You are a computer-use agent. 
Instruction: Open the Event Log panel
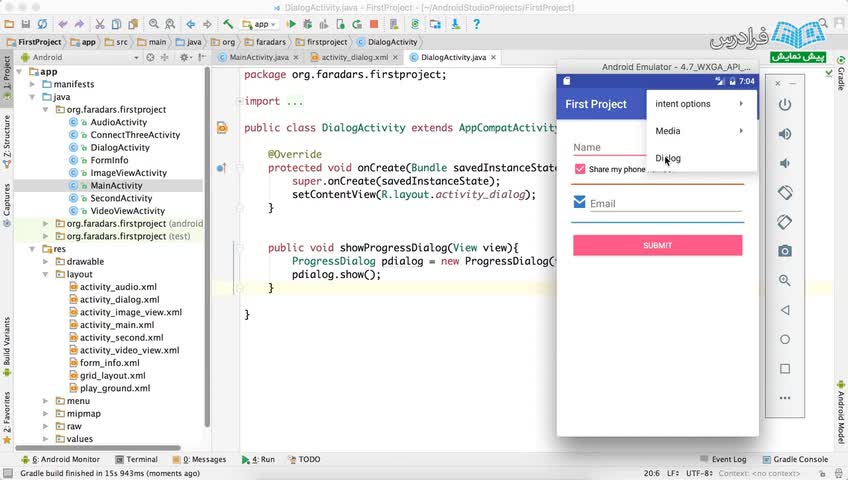[x=723, y=459]
